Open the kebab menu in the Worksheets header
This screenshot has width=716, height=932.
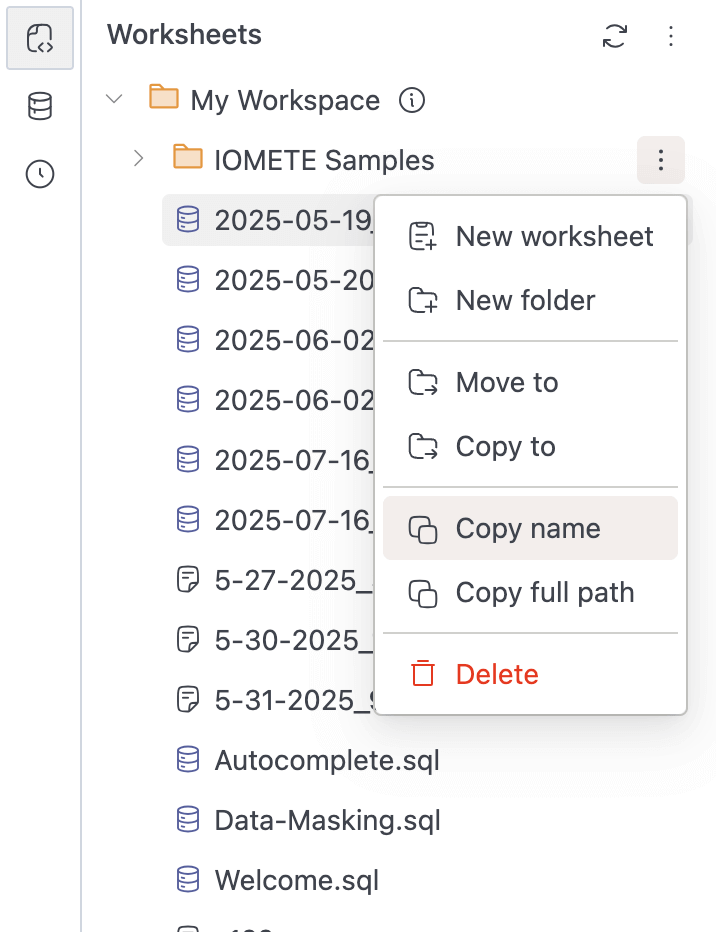671,36
